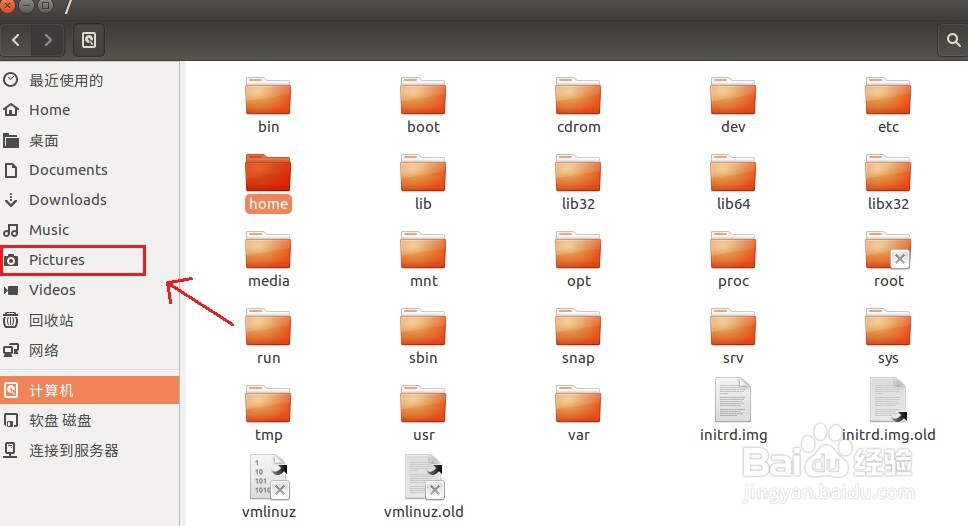The image size is (968, 526).
Task: Select the sbin folder icon
Action: [423, 327]
